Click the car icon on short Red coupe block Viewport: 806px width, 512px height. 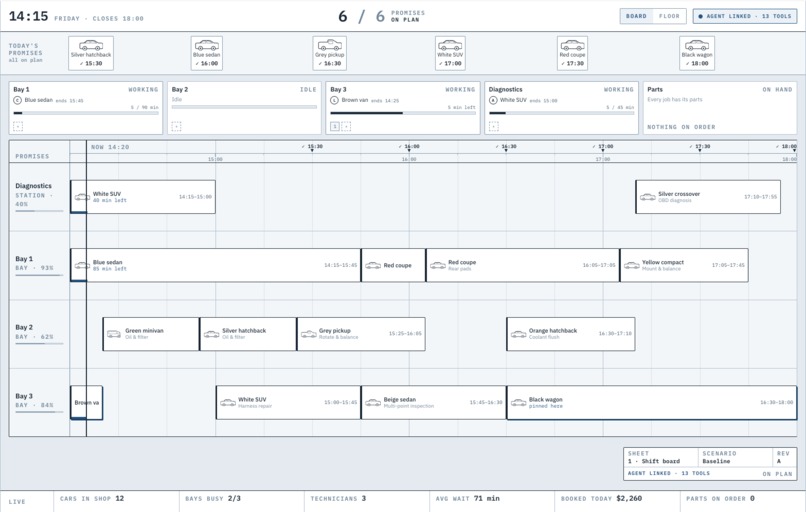(373, 265)
